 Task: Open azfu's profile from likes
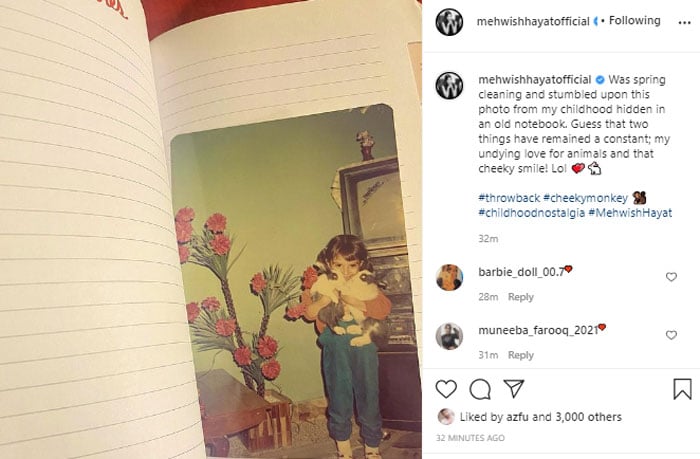(517, 417)
